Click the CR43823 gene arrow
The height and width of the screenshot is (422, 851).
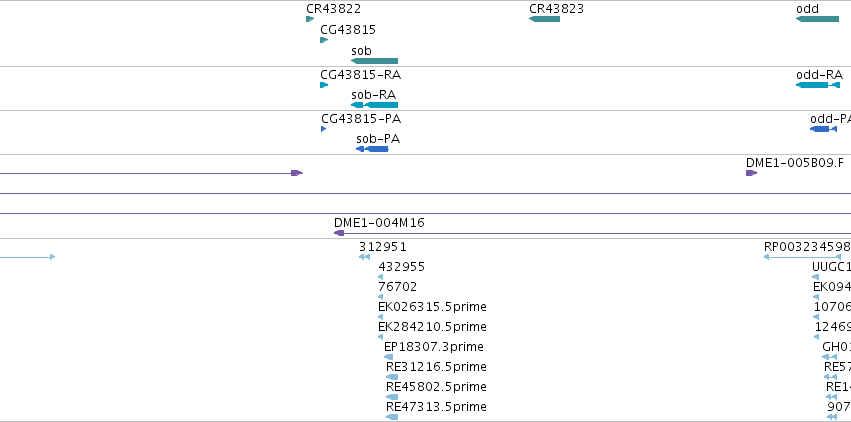tap(544, 19)
